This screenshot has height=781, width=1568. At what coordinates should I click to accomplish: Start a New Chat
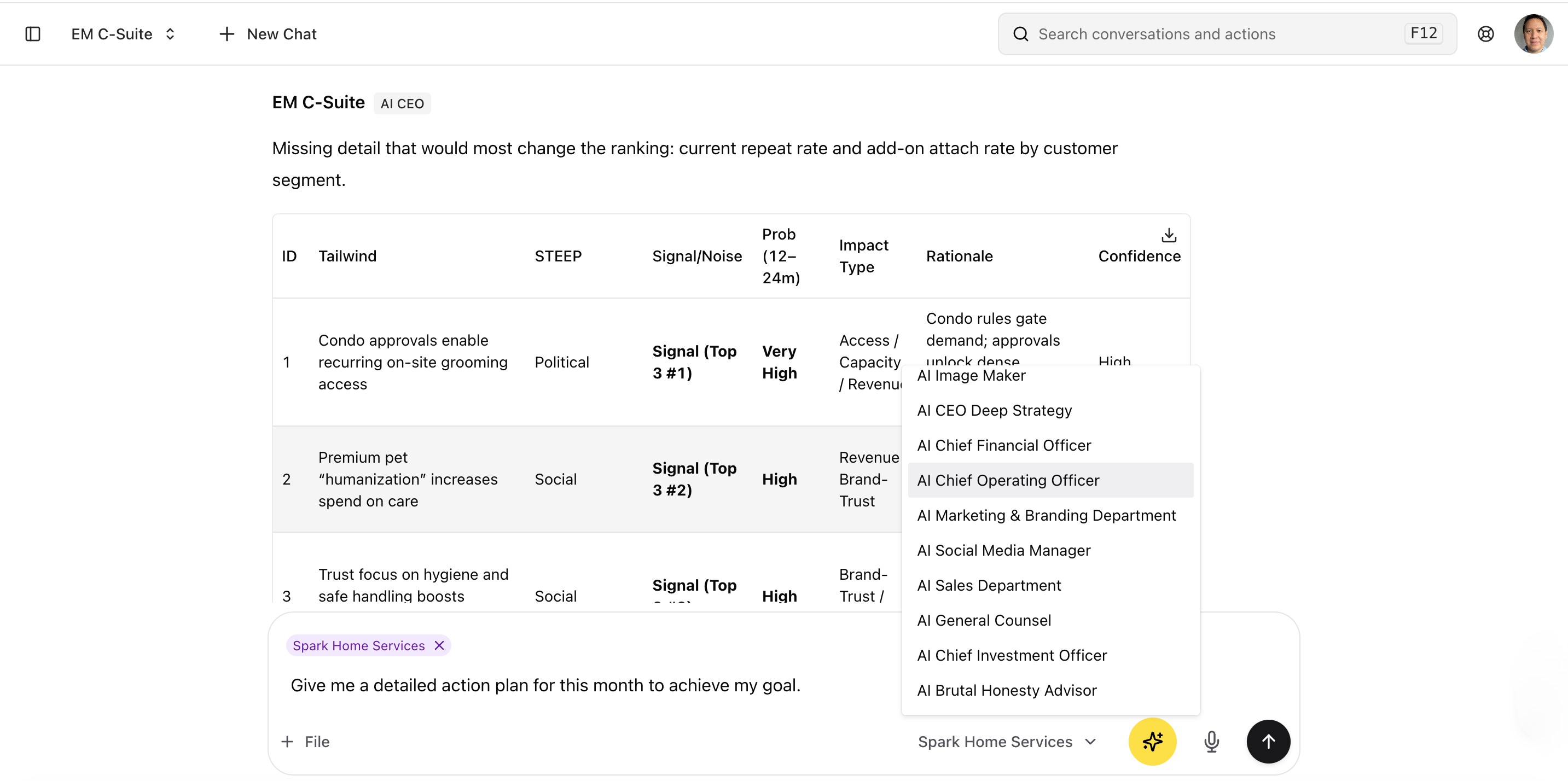click(x=268, y=34)
